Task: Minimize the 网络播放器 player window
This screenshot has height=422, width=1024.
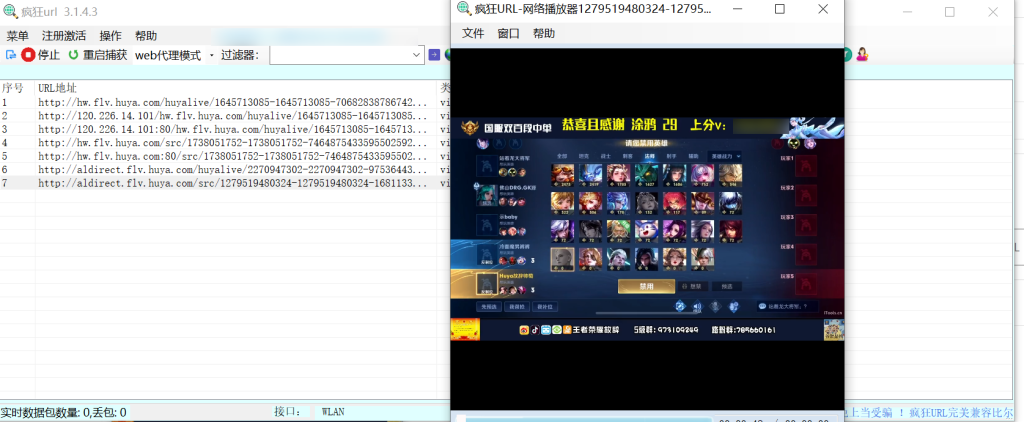Action: [738, 9]
